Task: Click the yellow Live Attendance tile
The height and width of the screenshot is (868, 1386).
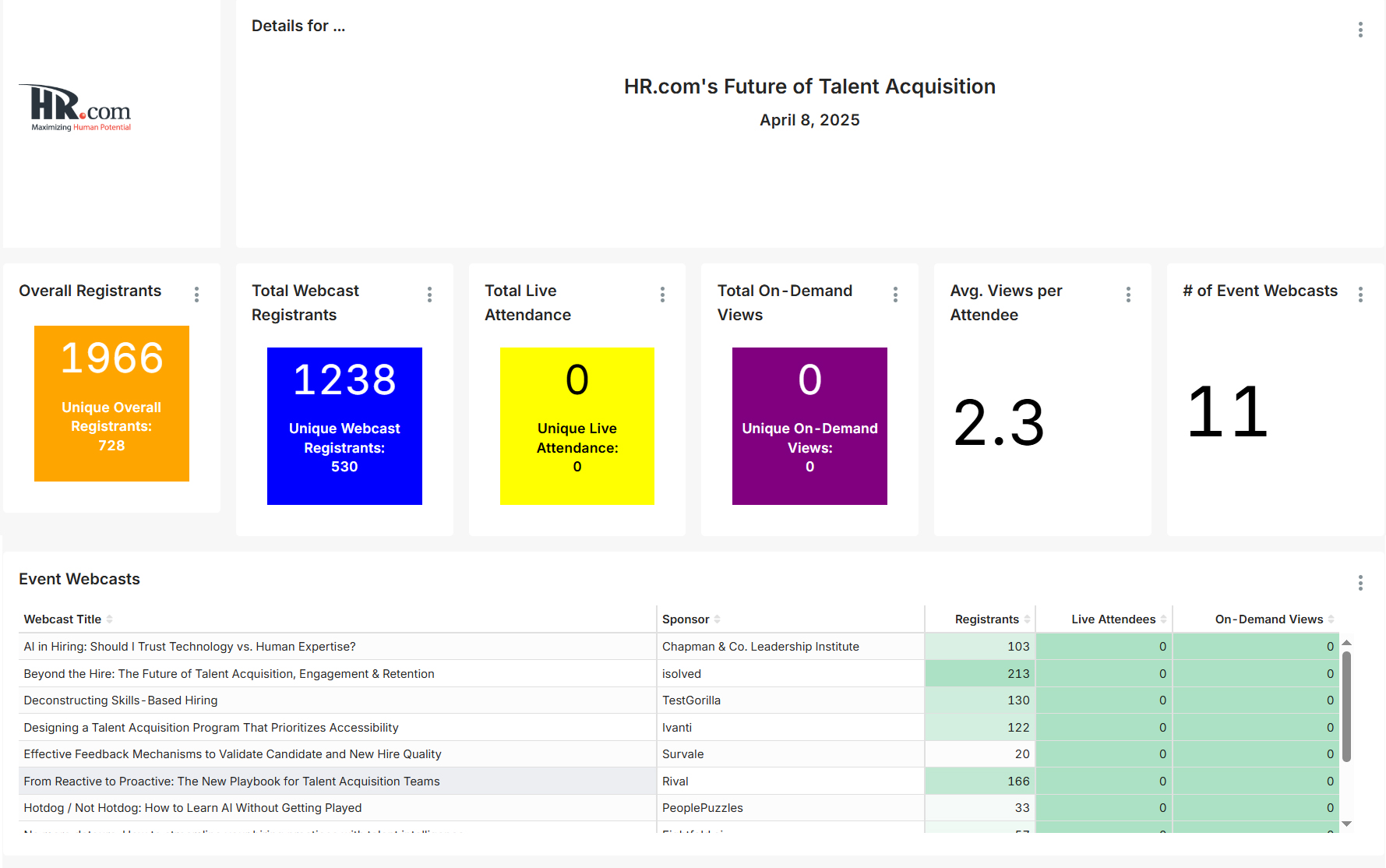Action: click(x=577, y=426)
